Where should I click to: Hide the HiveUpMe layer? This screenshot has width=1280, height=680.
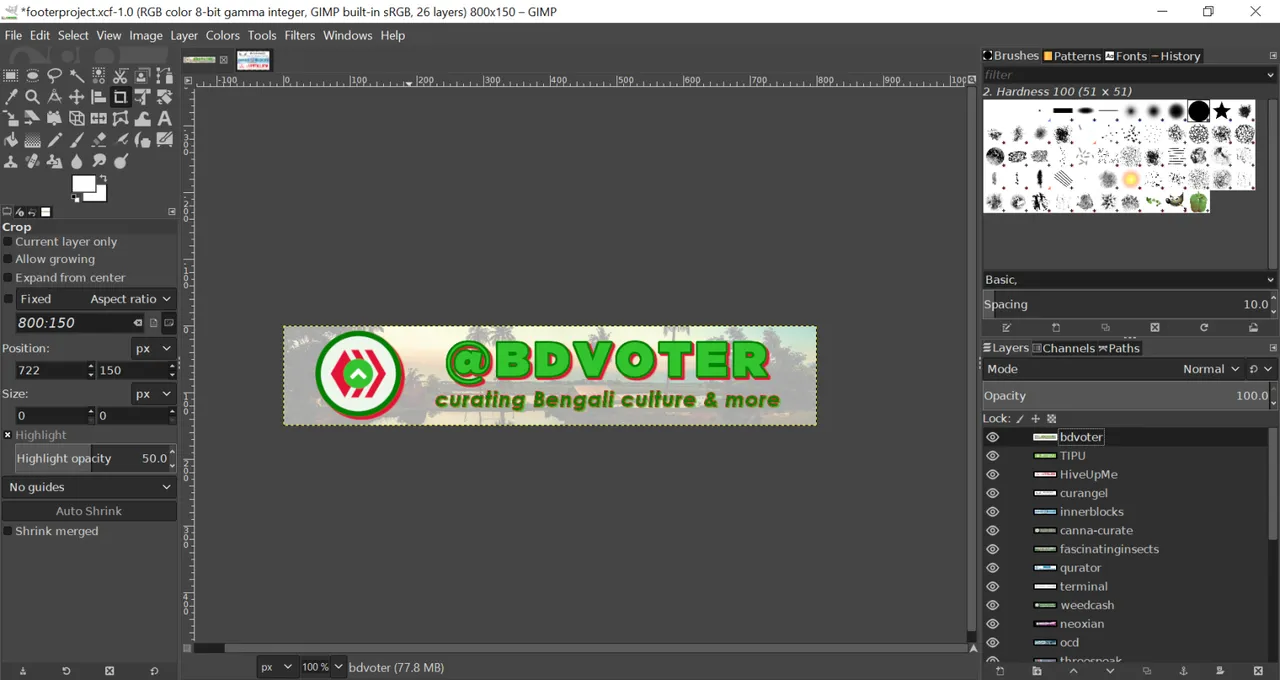pyautogui.click(x=992, y=475)
